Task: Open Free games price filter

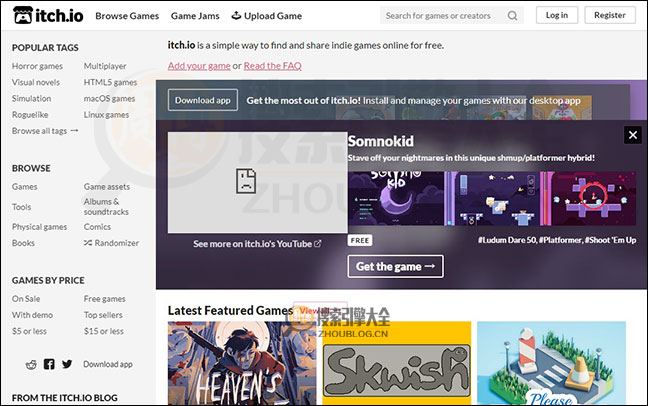Action: coord(105,299)
